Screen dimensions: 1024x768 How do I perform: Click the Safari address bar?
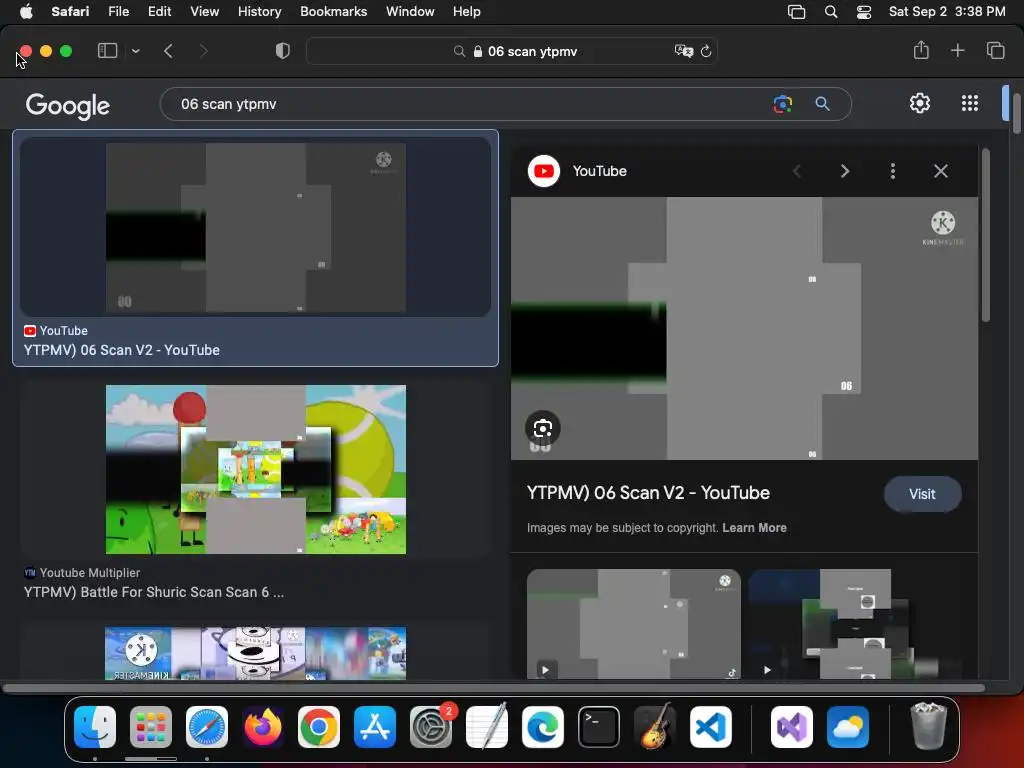coord(512,51)
